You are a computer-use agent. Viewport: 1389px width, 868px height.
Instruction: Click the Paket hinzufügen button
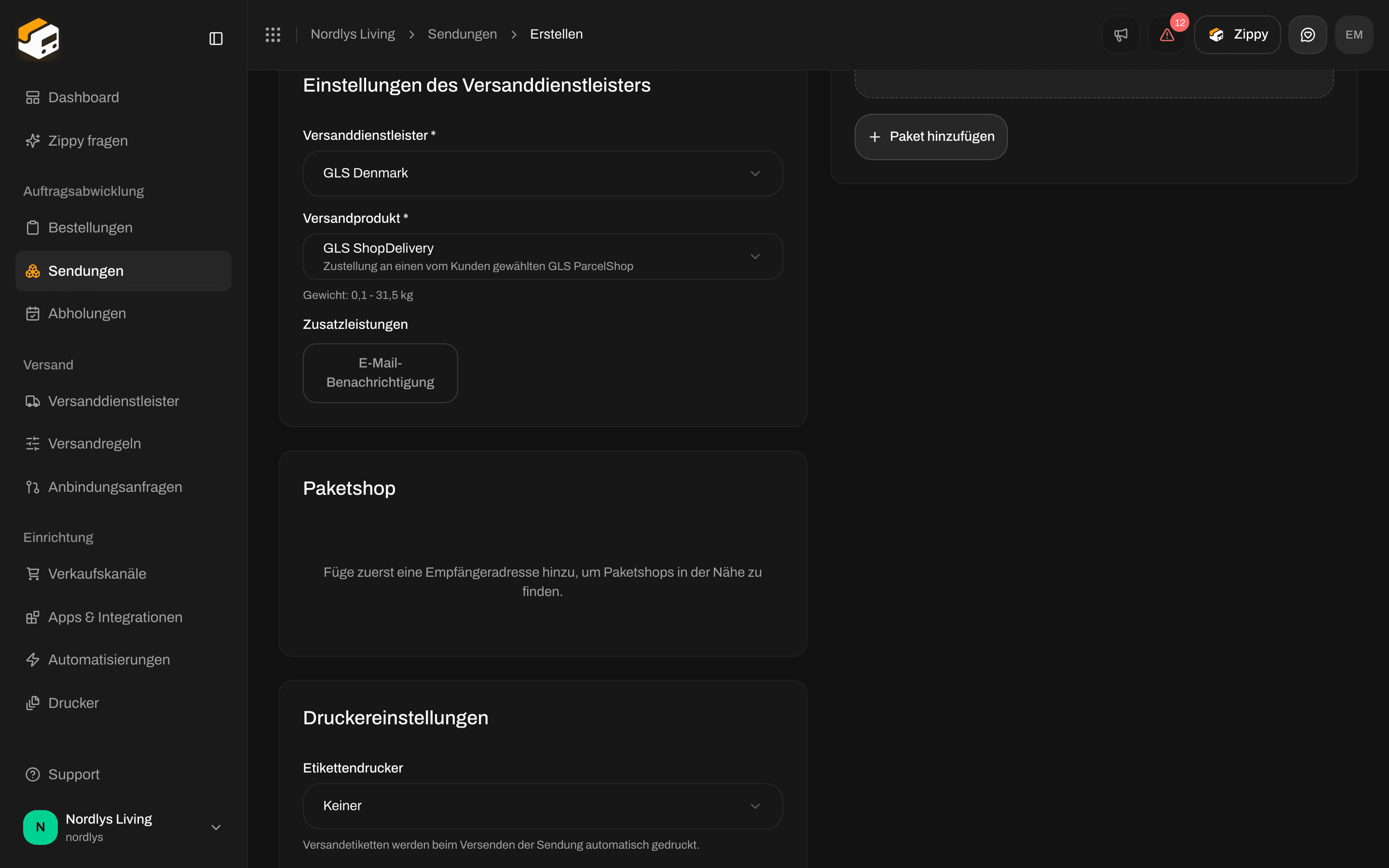coord(930,136)
